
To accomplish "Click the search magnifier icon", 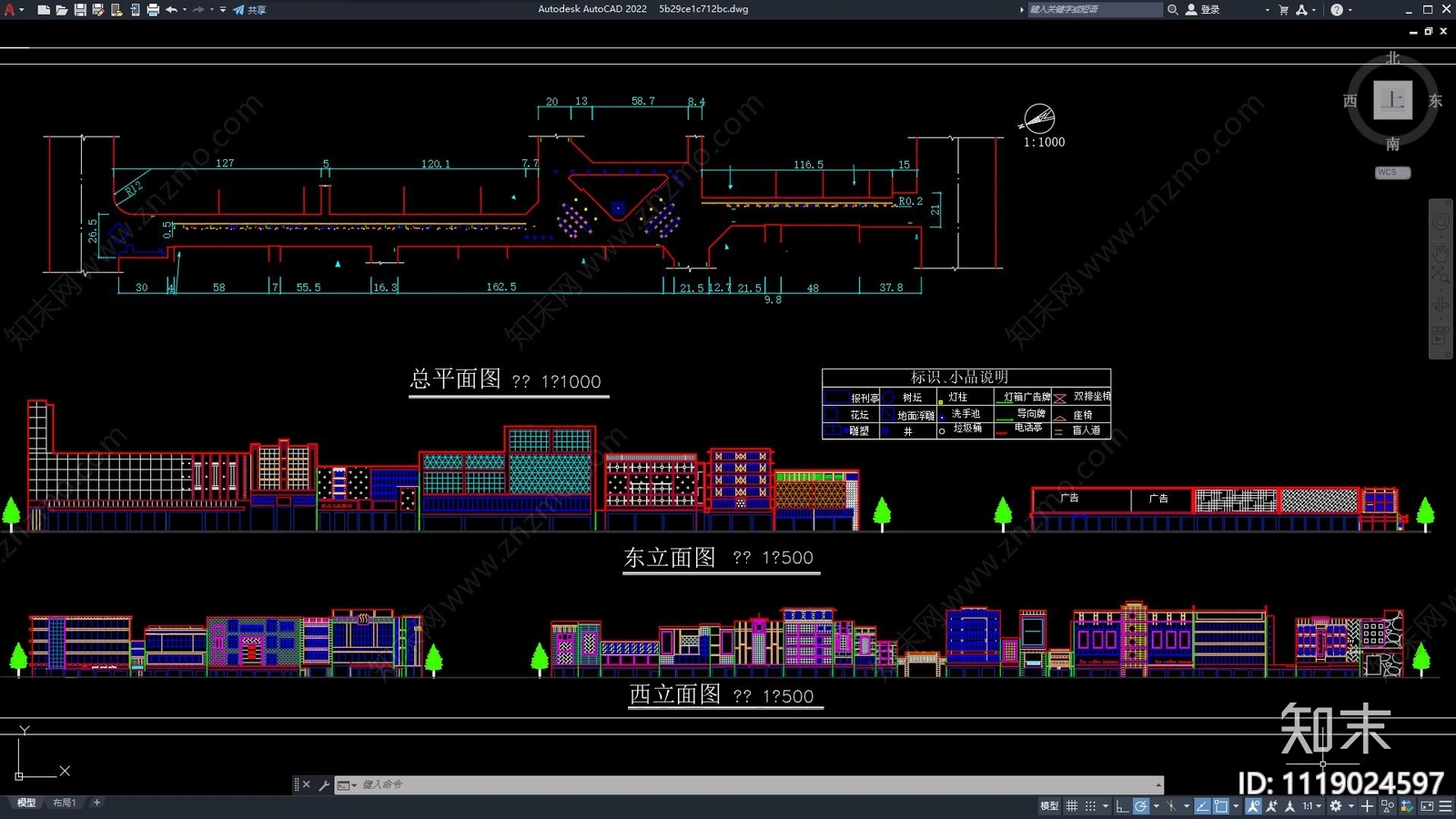I will 1173,9.
